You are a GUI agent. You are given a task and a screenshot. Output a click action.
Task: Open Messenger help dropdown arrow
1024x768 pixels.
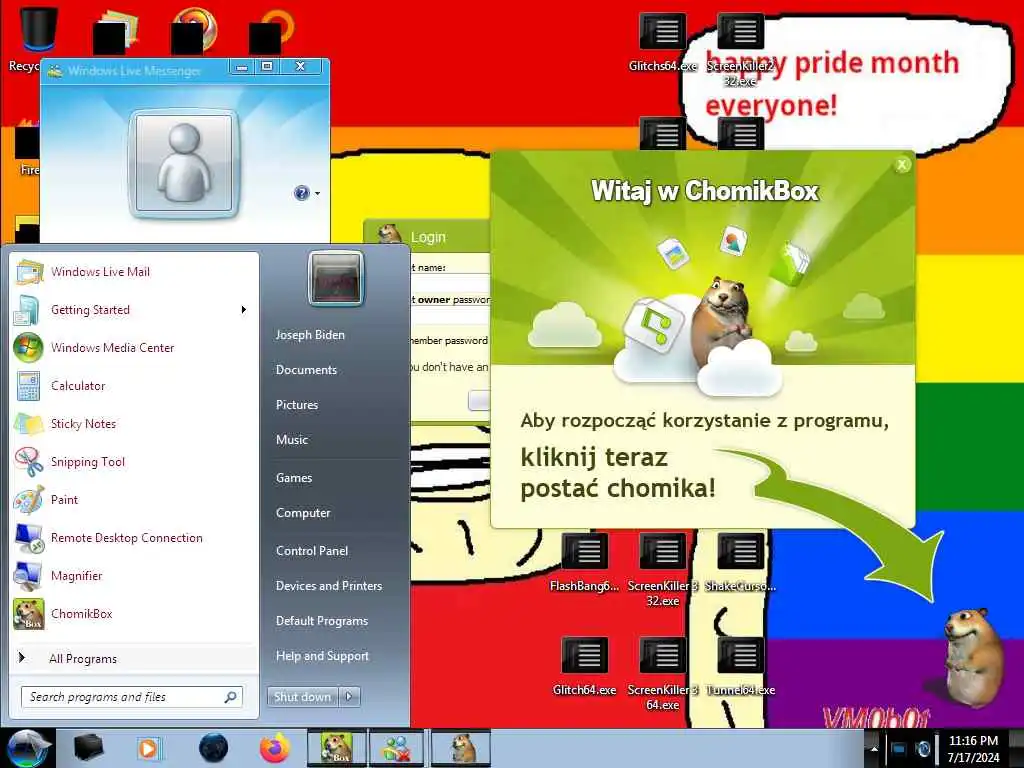[x=317, y=193]
